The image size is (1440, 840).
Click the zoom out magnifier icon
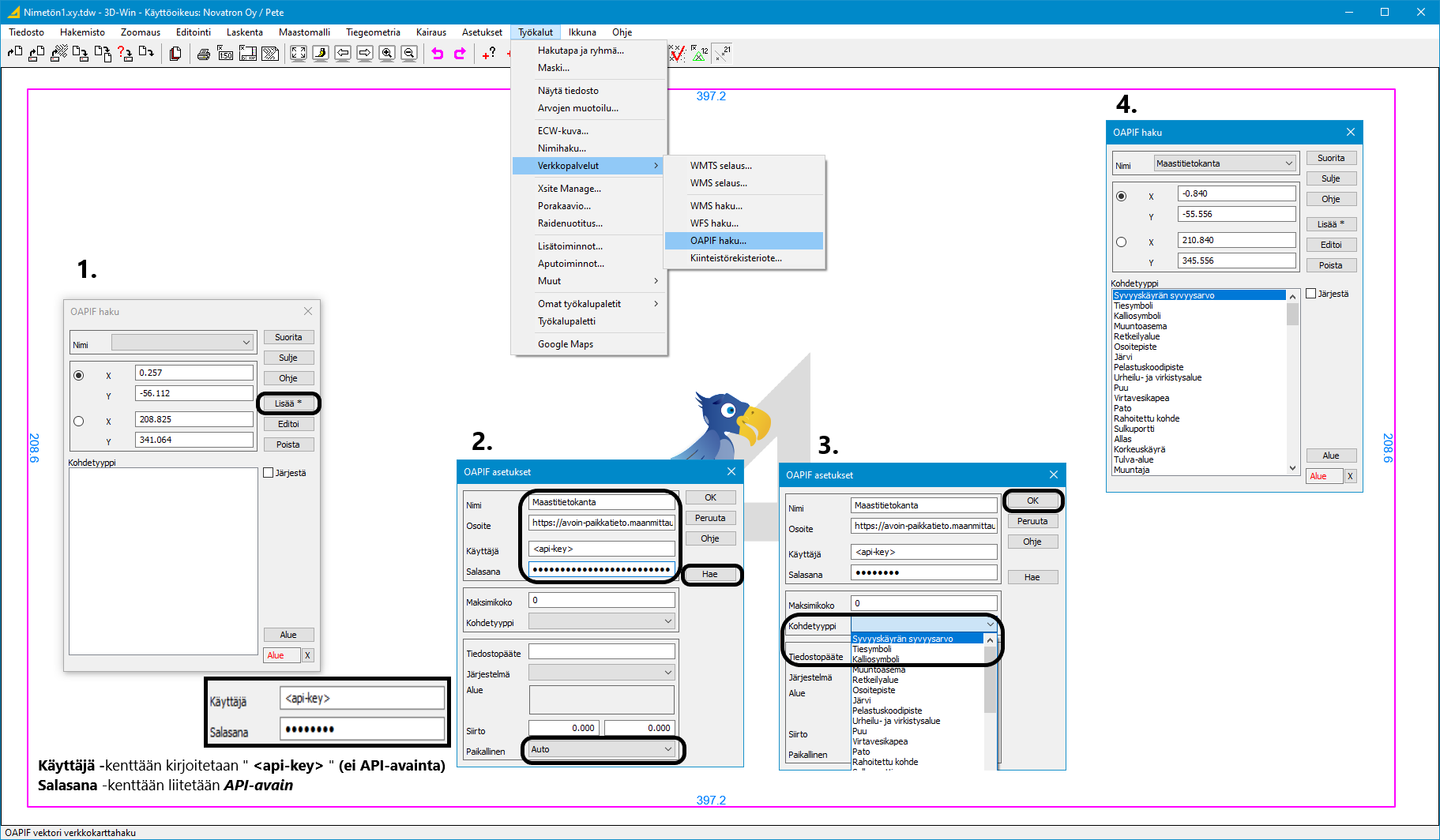point(409,54)
